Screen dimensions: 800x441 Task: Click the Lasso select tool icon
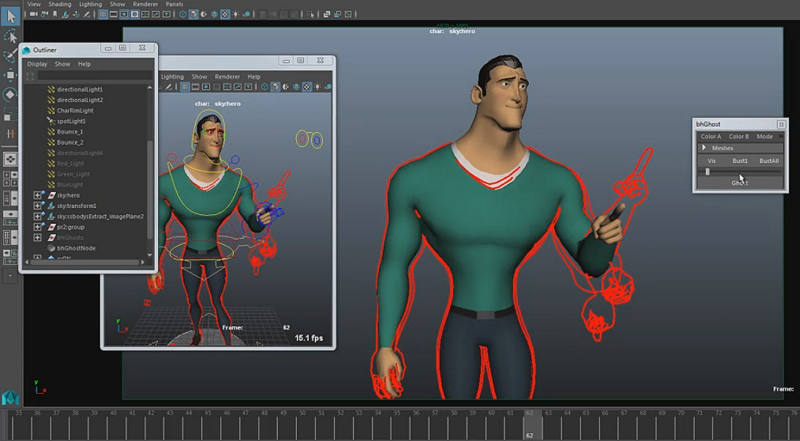tap(9, 39)
